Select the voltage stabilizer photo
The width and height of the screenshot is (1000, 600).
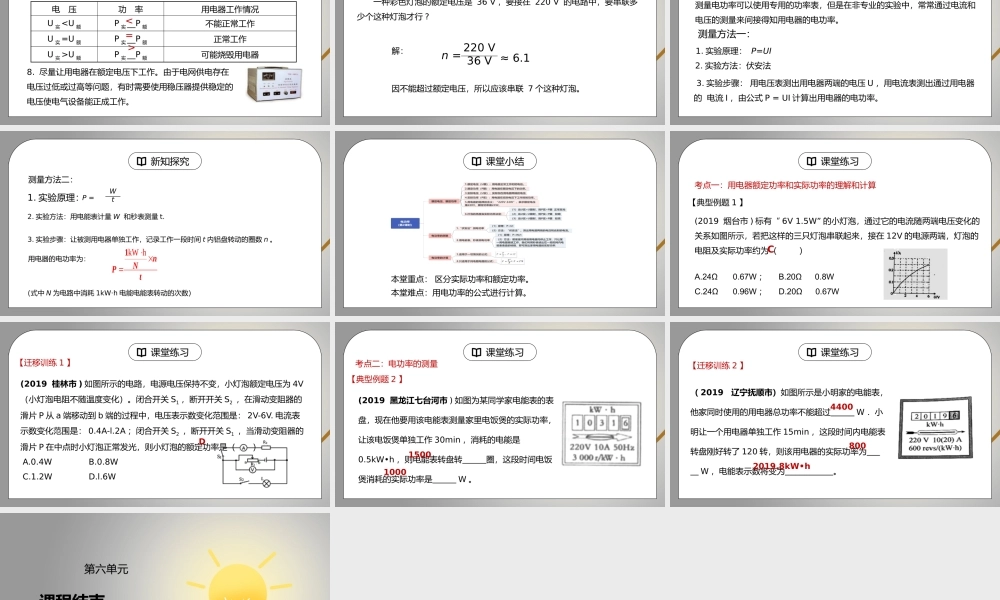275,84
